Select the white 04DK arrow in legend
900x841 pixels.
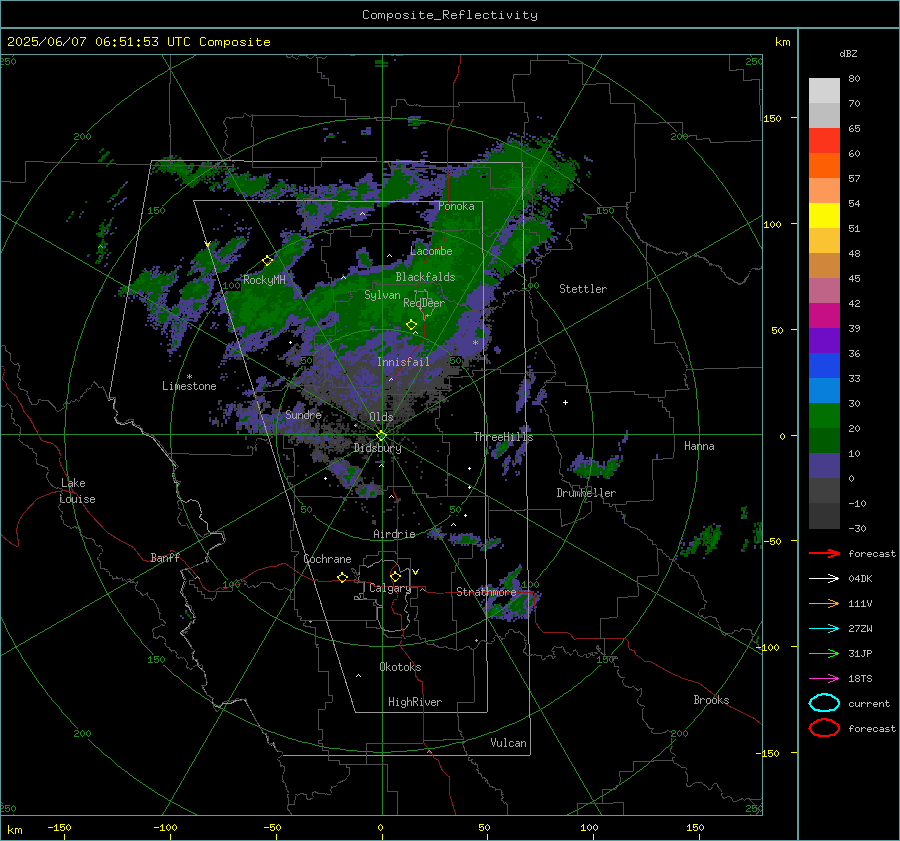(x=824, y=579)
